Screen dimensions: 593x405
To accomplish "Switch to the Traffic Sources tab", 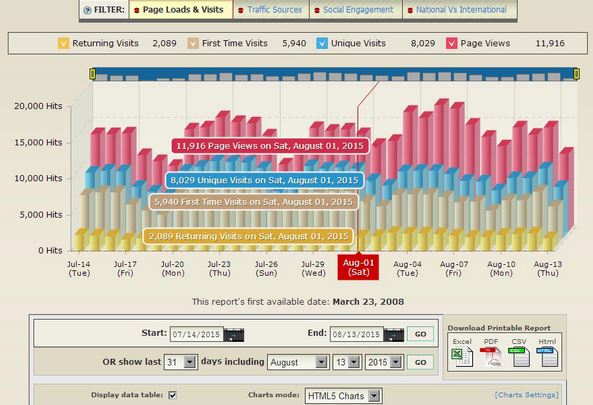I will 271,9.
